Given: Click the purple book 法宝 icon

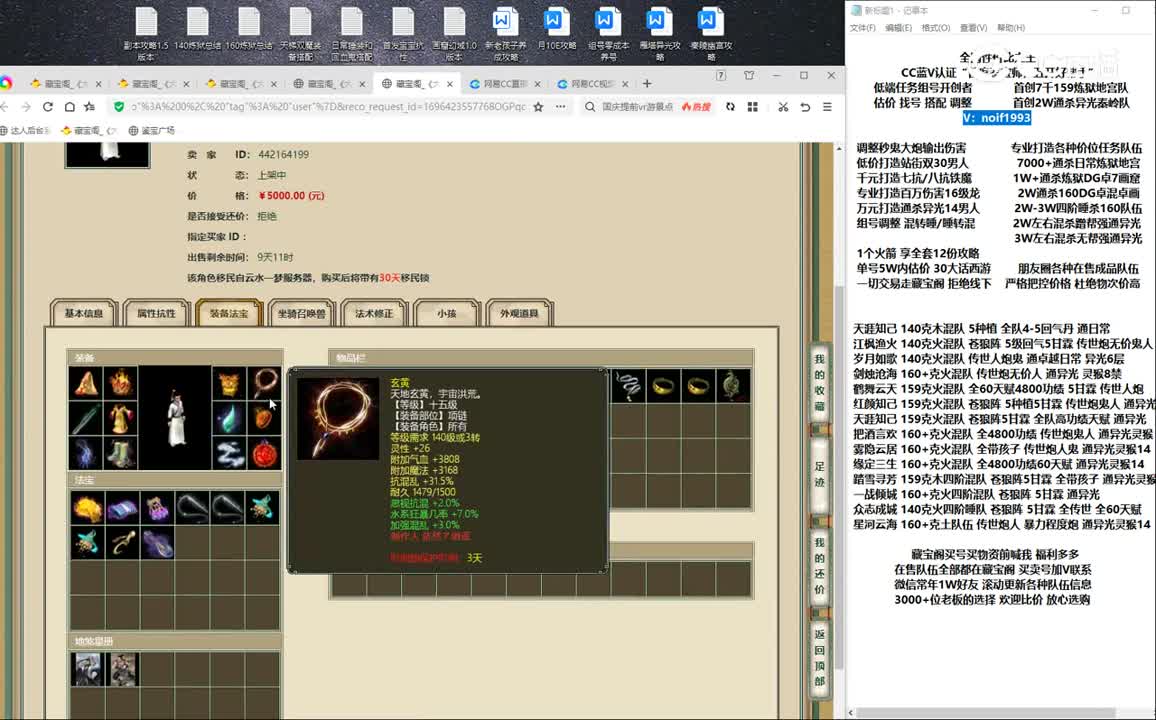Looking at the screenshot, I should (122, 508).
